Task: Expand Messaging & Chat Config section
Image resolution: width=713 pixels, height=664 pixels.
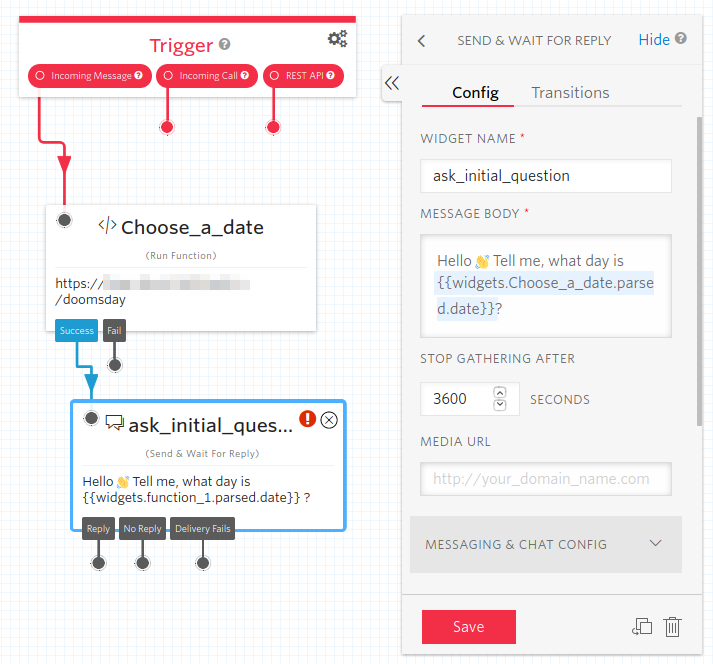Action: 546,544
